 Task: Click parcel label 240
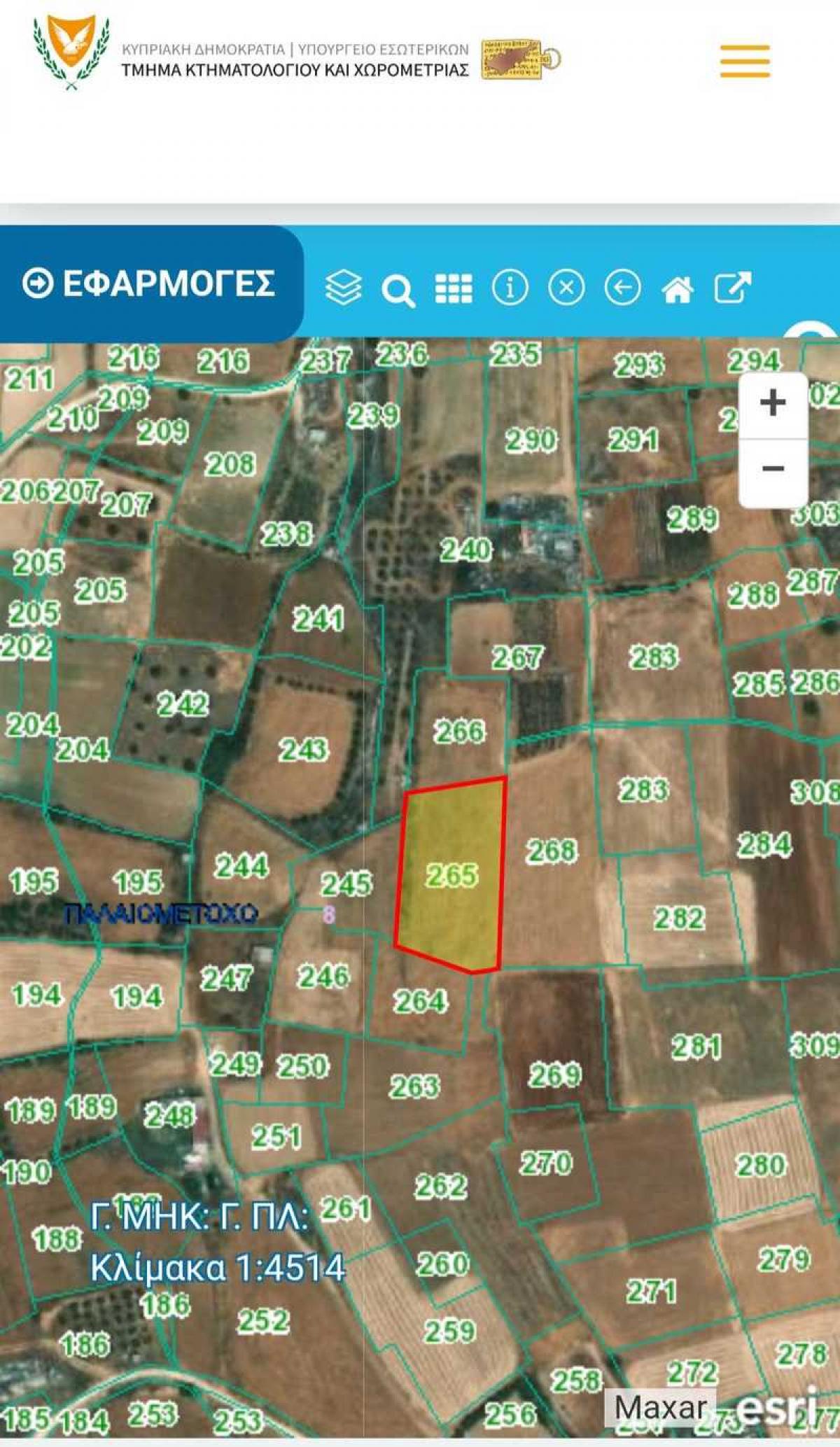465,550
